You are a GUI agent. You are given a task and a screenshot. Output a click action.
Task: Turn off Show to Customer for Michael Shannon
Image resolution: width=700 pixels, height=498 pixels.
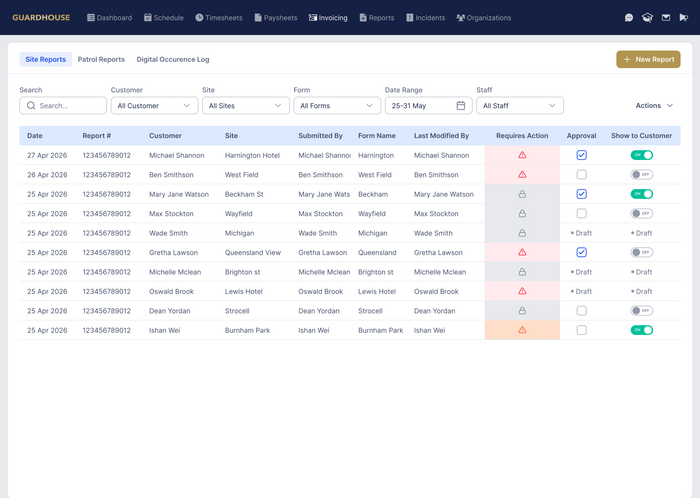point(642,155)
